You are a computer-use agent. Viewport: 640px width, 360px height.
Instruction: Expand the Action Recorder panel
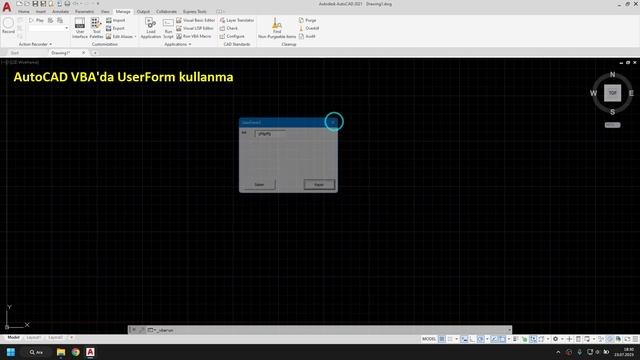[35, 44]
